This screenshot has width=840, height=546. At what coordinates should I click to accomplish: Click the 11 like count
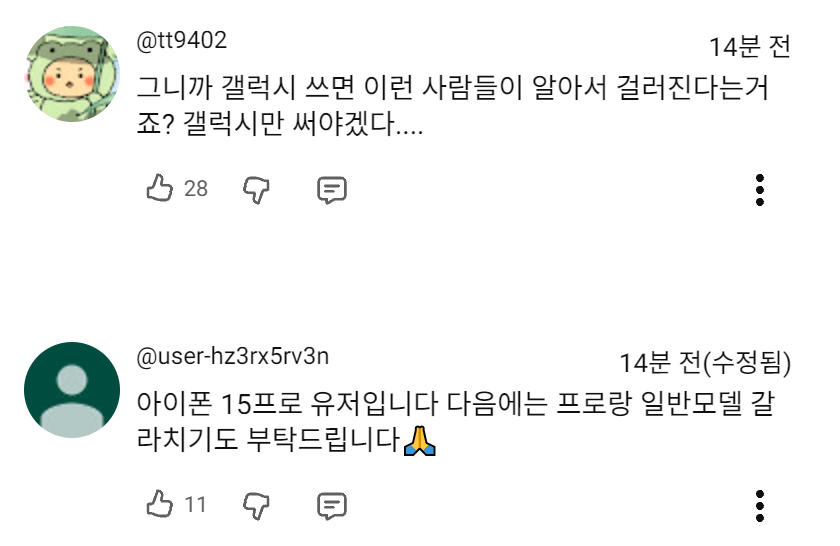[x=195, y=506]
